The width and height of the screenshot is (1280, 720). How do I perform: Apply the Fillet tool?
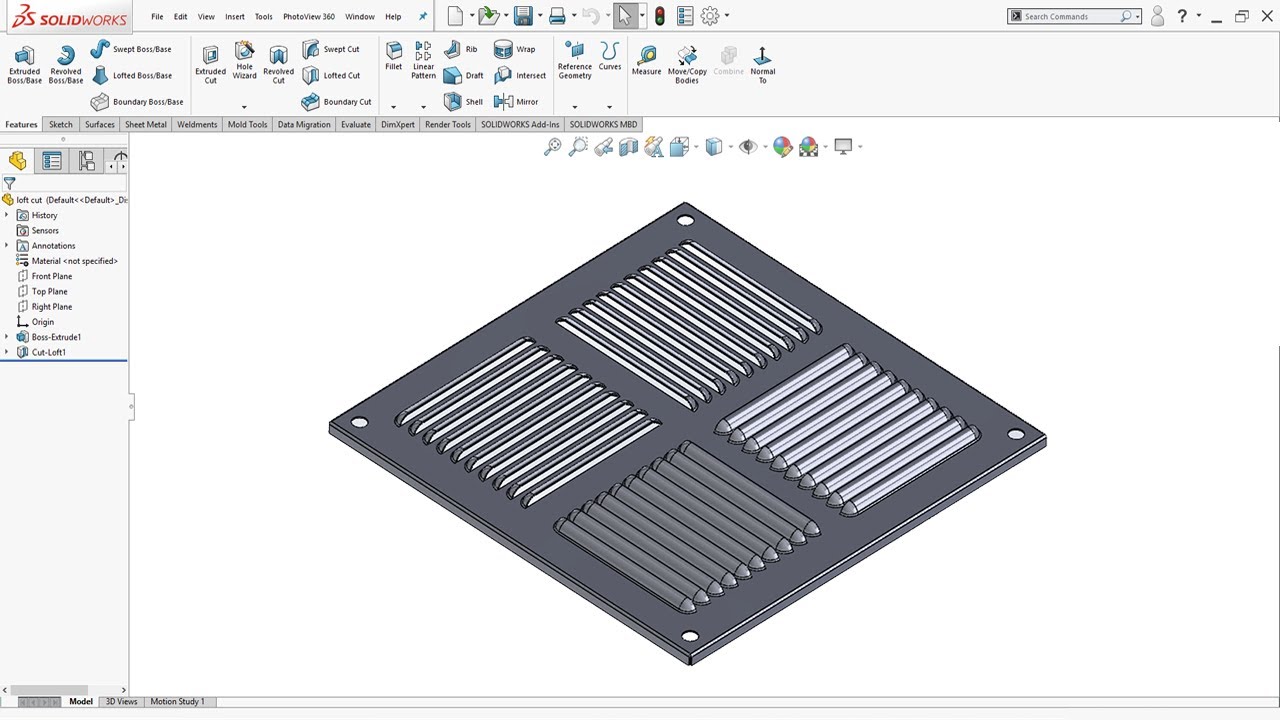[393, 57]
